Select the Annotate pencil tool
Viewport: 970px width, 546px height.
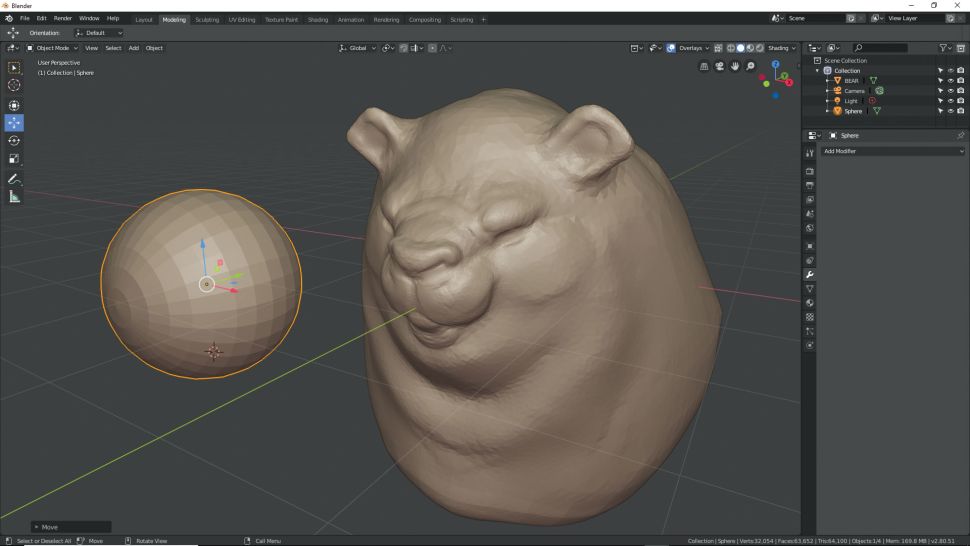click(14, 179)
